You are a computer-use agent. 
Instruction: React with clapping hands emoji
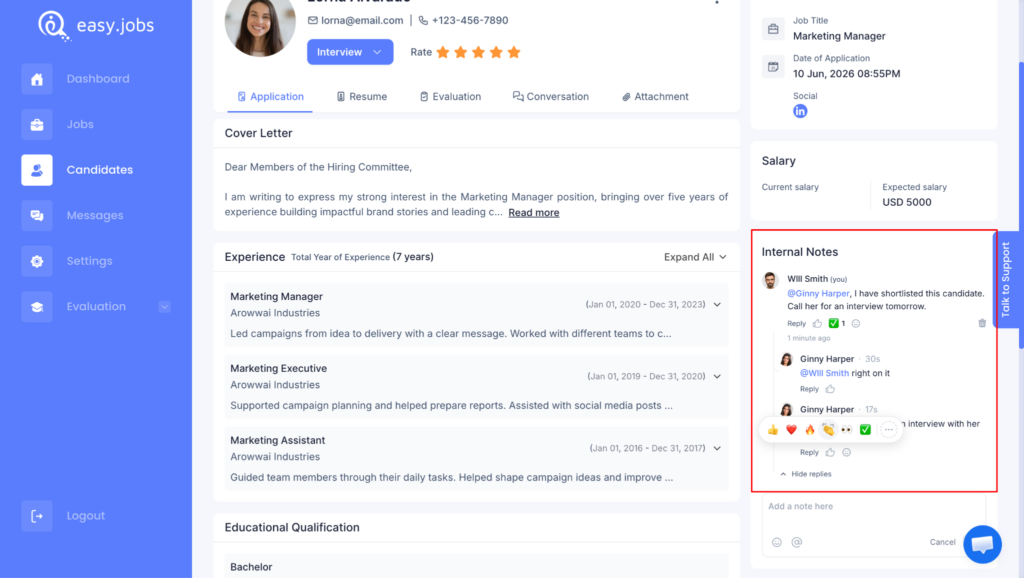click(x=828, y=430)
